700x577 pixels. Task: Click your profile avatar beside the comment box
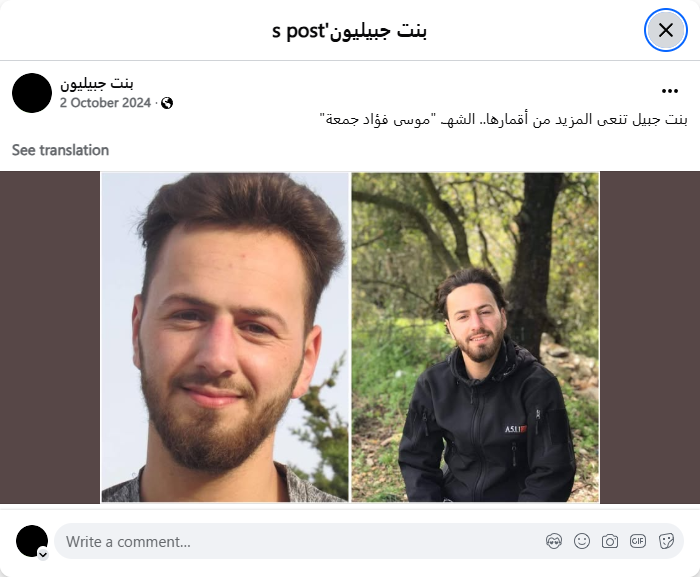pos(32,541)
